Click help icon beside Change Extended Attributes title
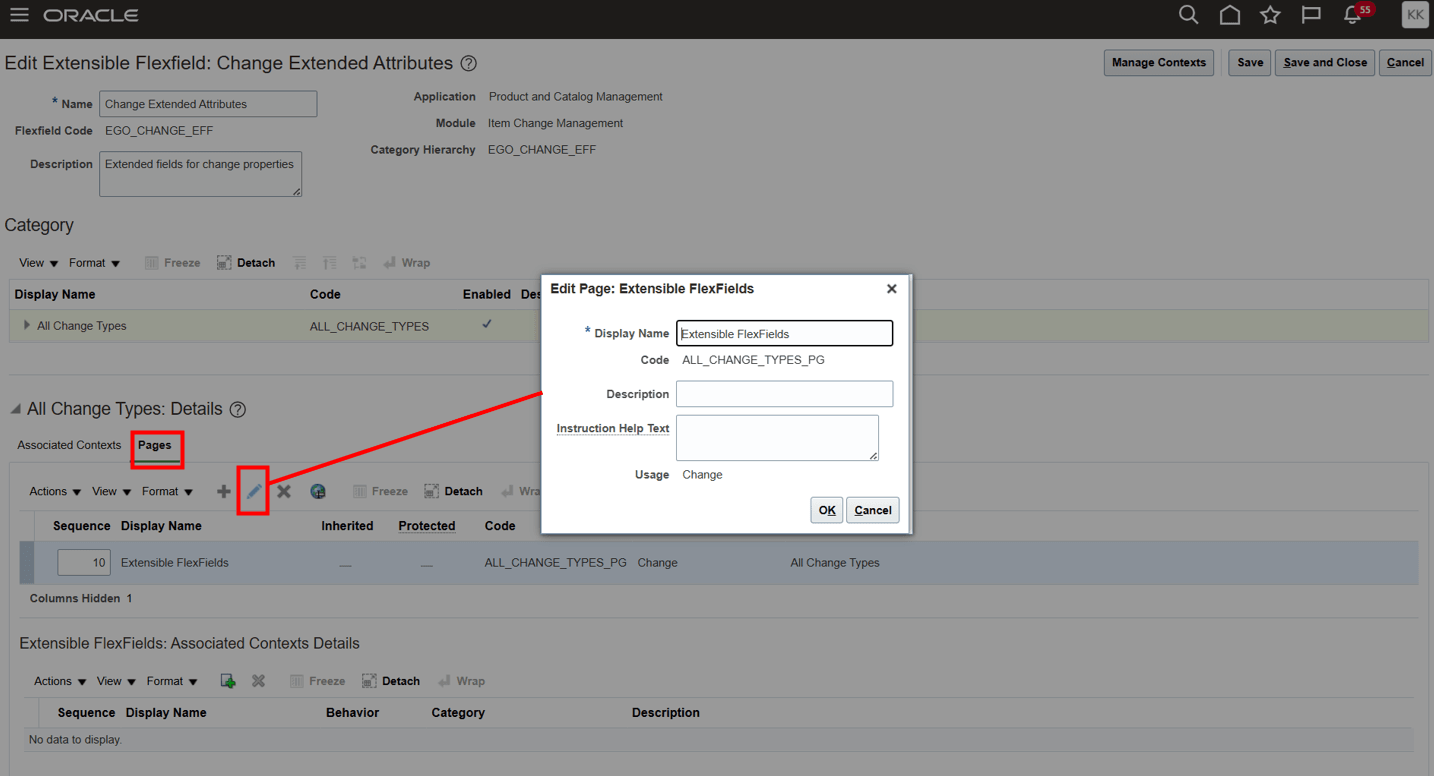The width and height of the screenshot is (1434, 776). click(468, 63)
